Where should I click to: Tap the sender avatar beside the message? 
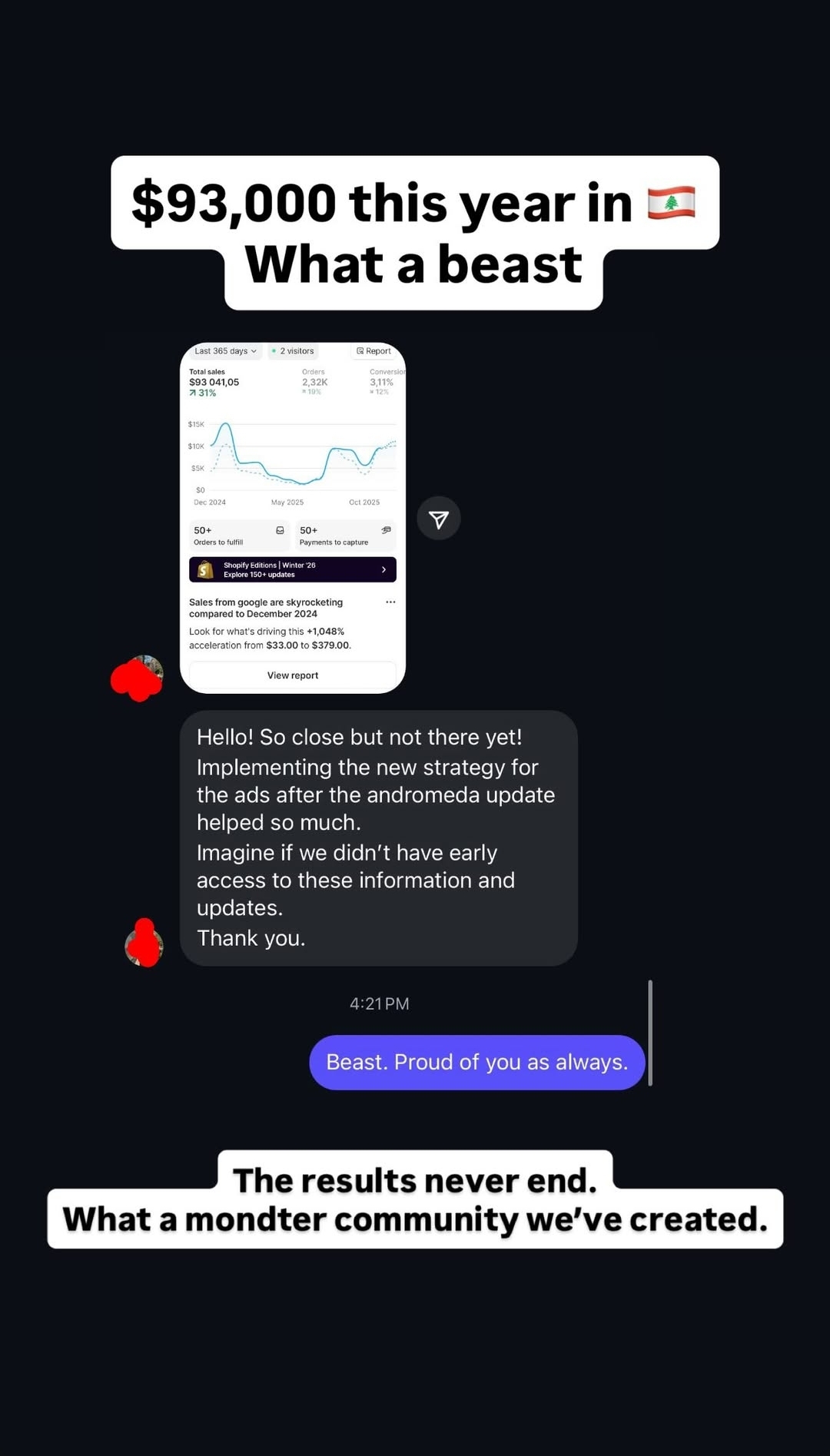pos(144,943)
